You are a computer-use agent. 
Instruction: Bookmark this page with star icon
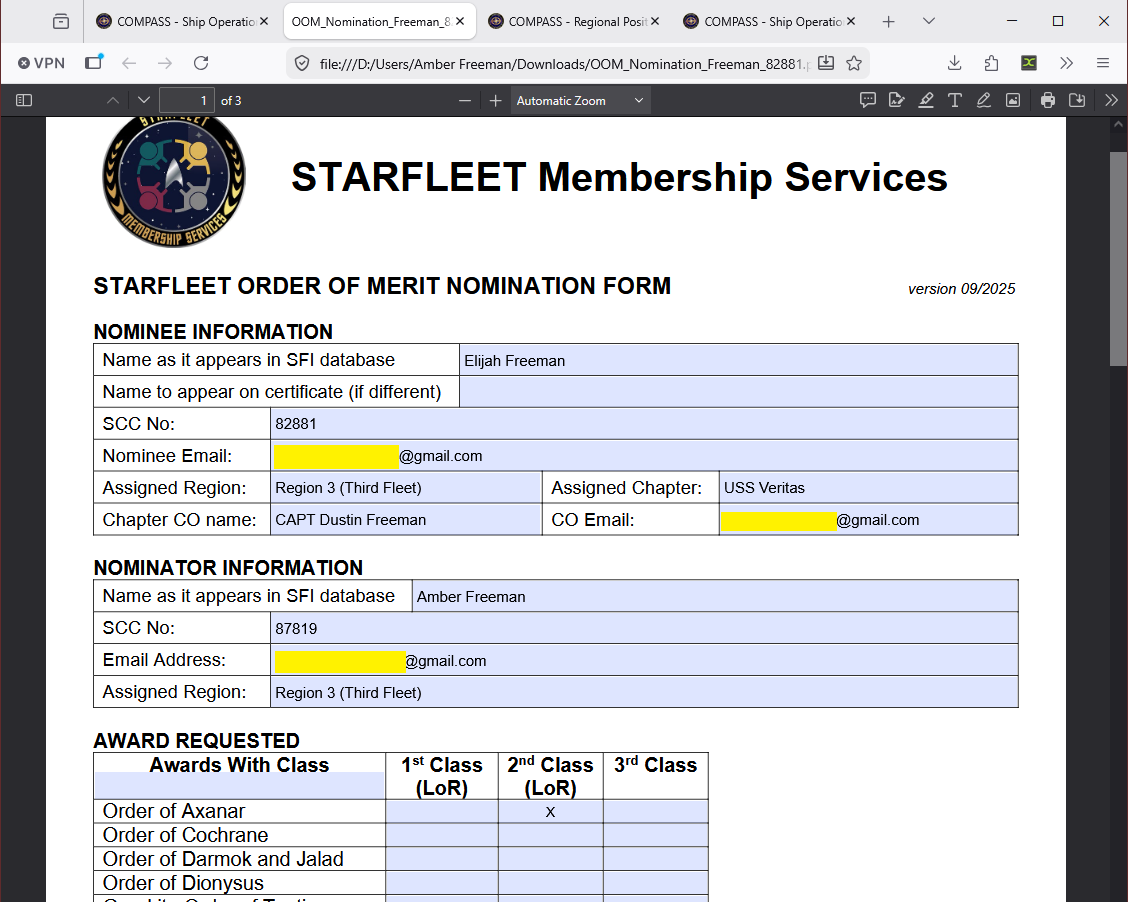[x=854, y=63]
